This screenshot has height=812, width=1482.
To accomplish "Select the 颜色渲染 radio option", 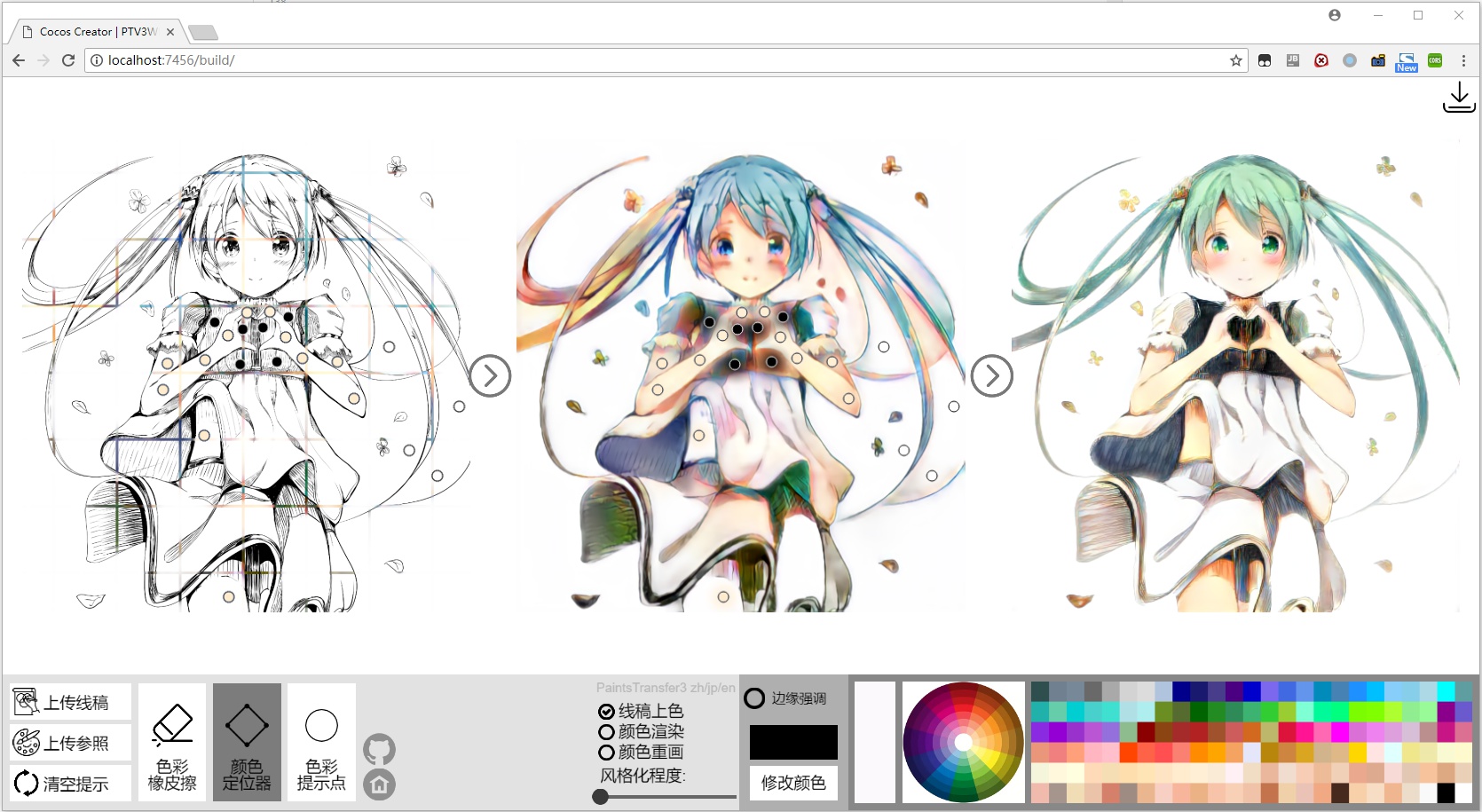I will pyautogui.click(x=641, y=731).
